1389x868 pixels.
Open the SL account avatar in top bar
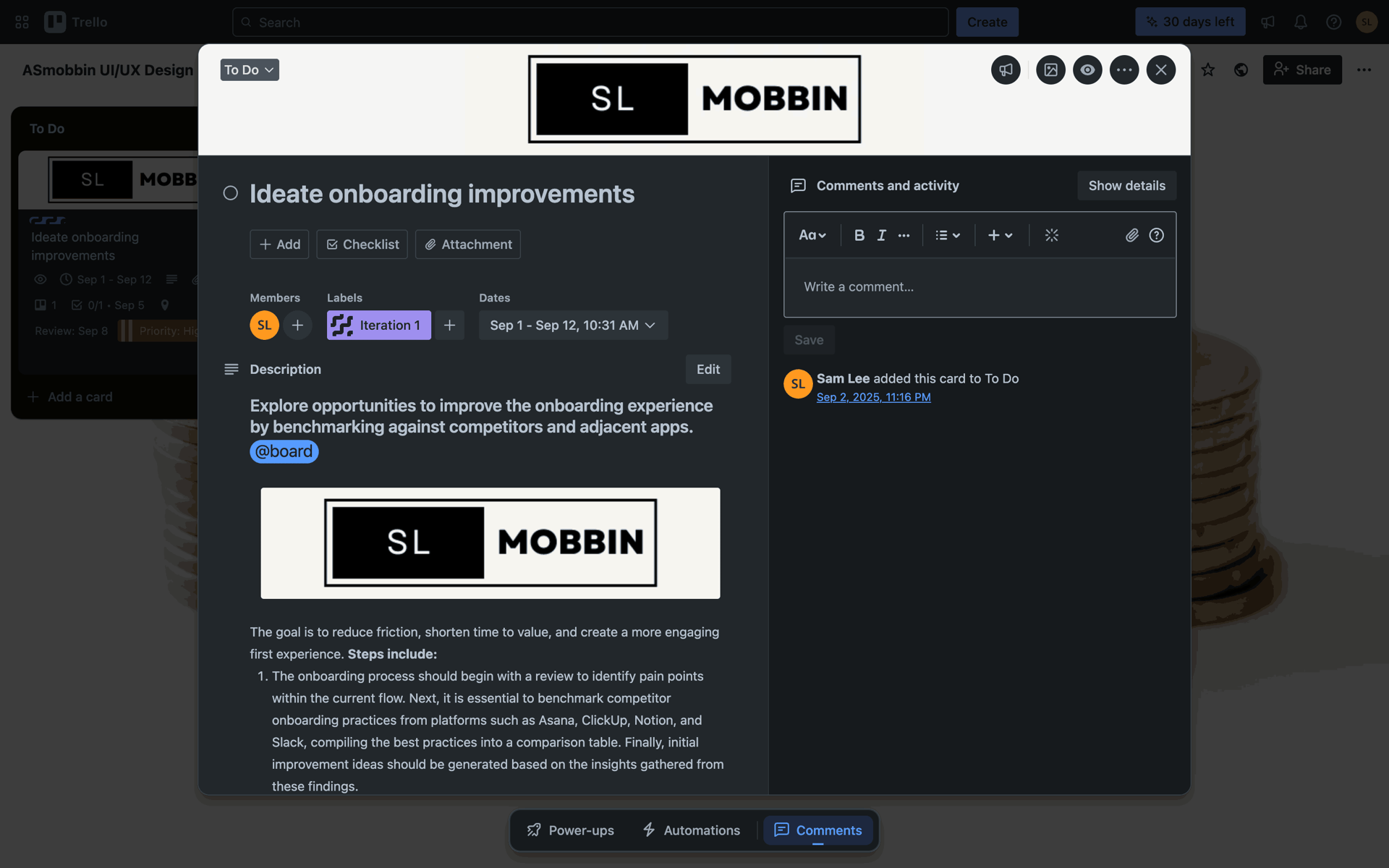[1367, 22]
